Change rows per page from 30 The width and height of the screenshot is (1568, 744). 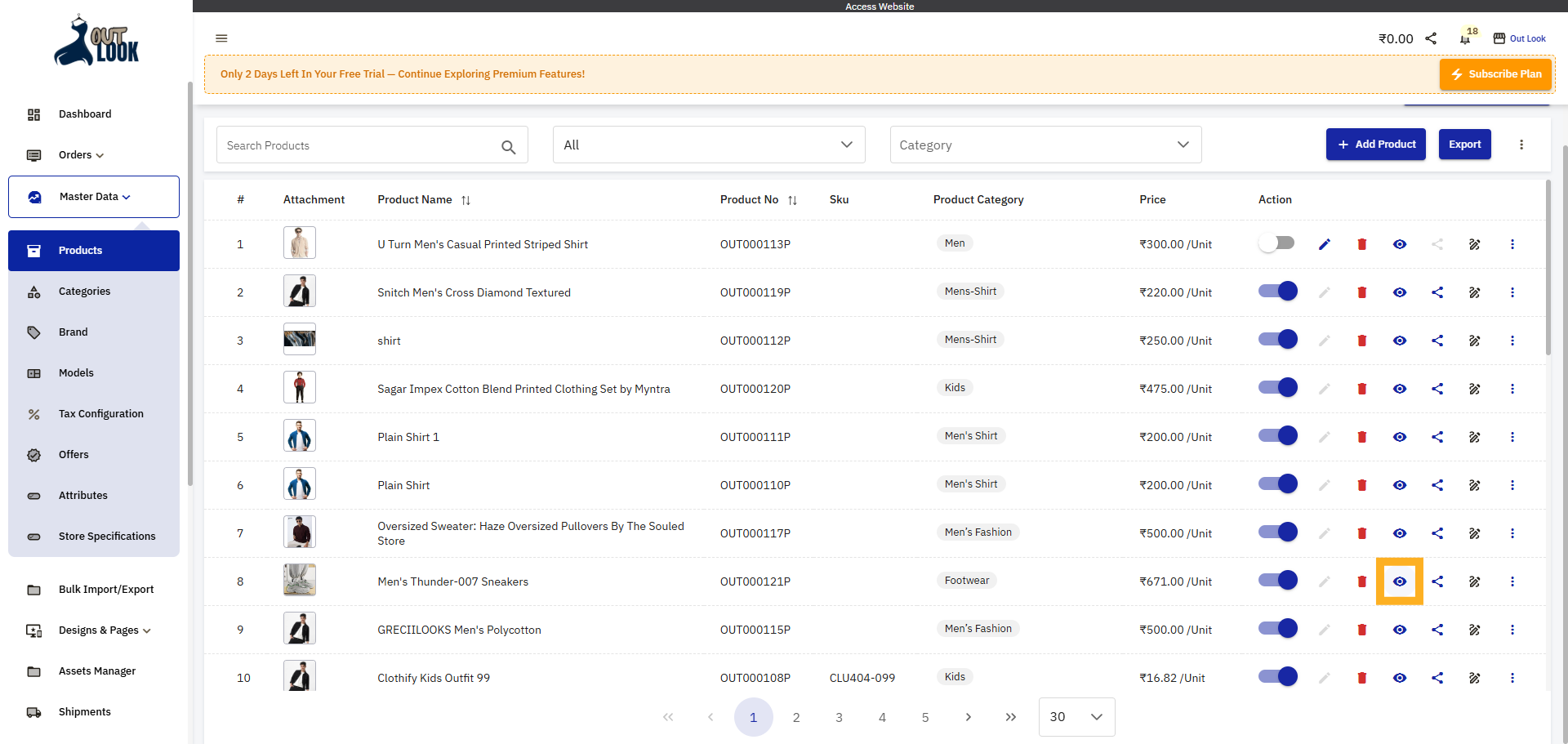(x=1076, y=717)
